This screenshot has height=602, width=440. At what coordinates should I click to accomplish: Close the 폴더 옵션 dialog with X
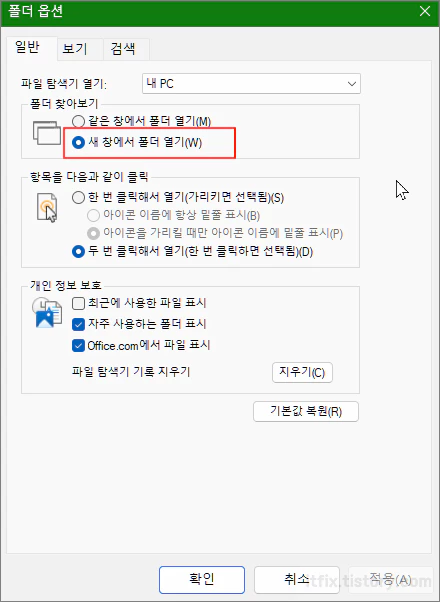(425, 12)
